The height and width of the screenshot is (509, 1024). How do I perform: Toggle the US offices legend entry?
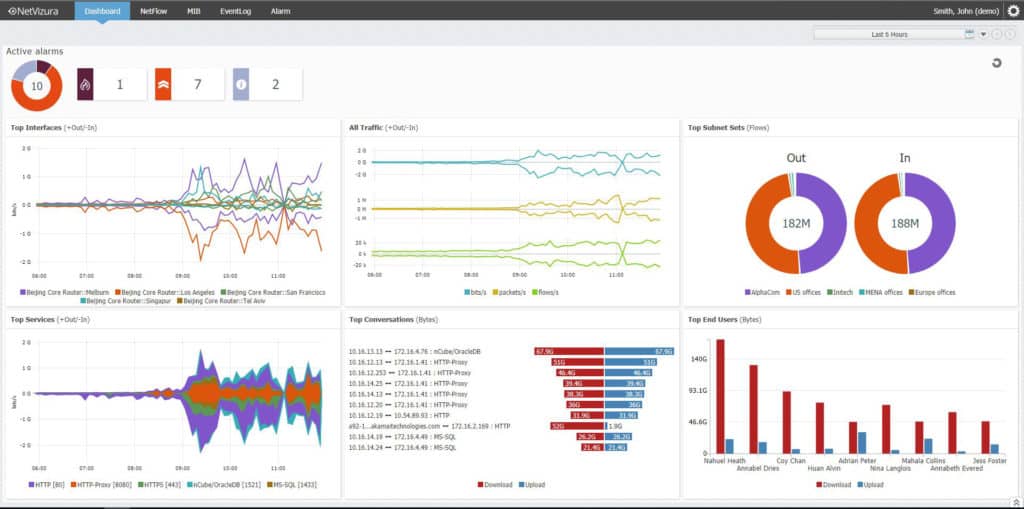(x=803, y=293)
